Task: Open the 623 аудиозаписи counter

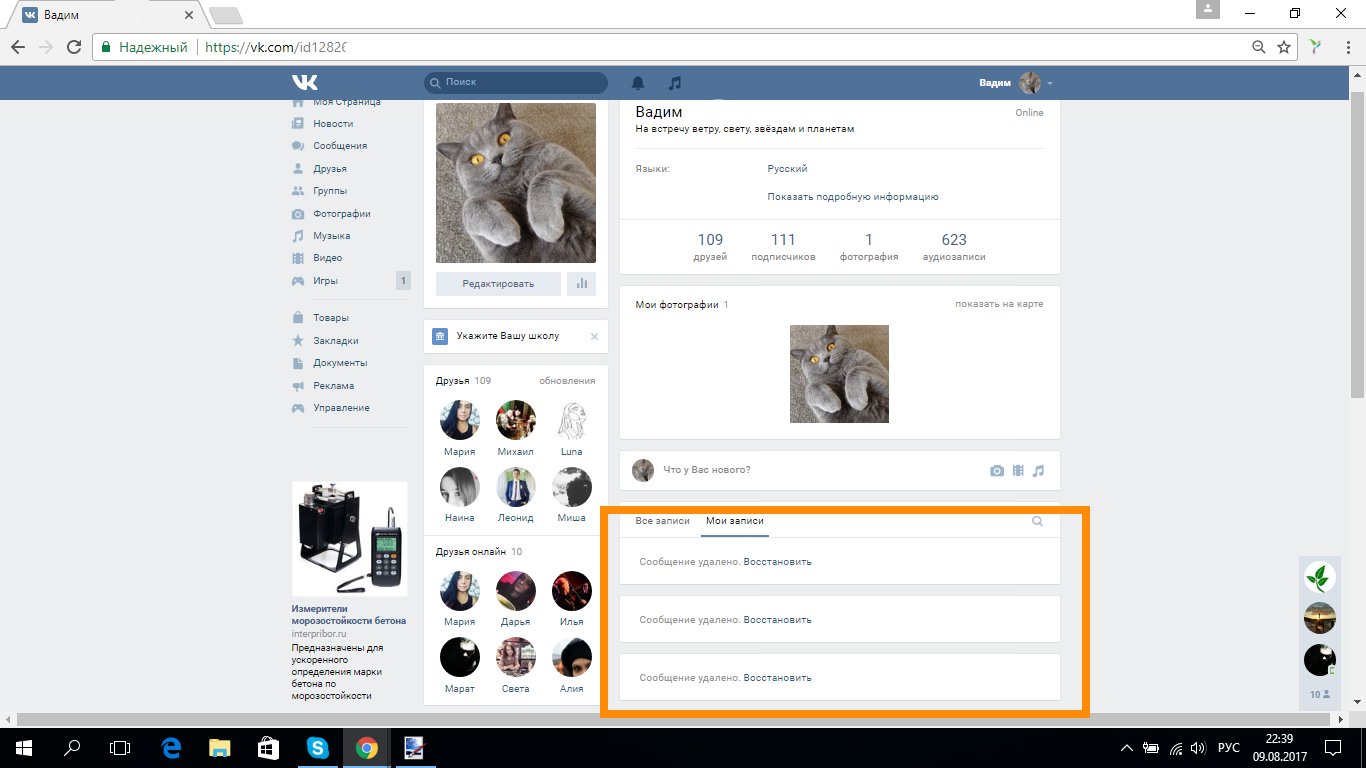Action: click(954, 247)
